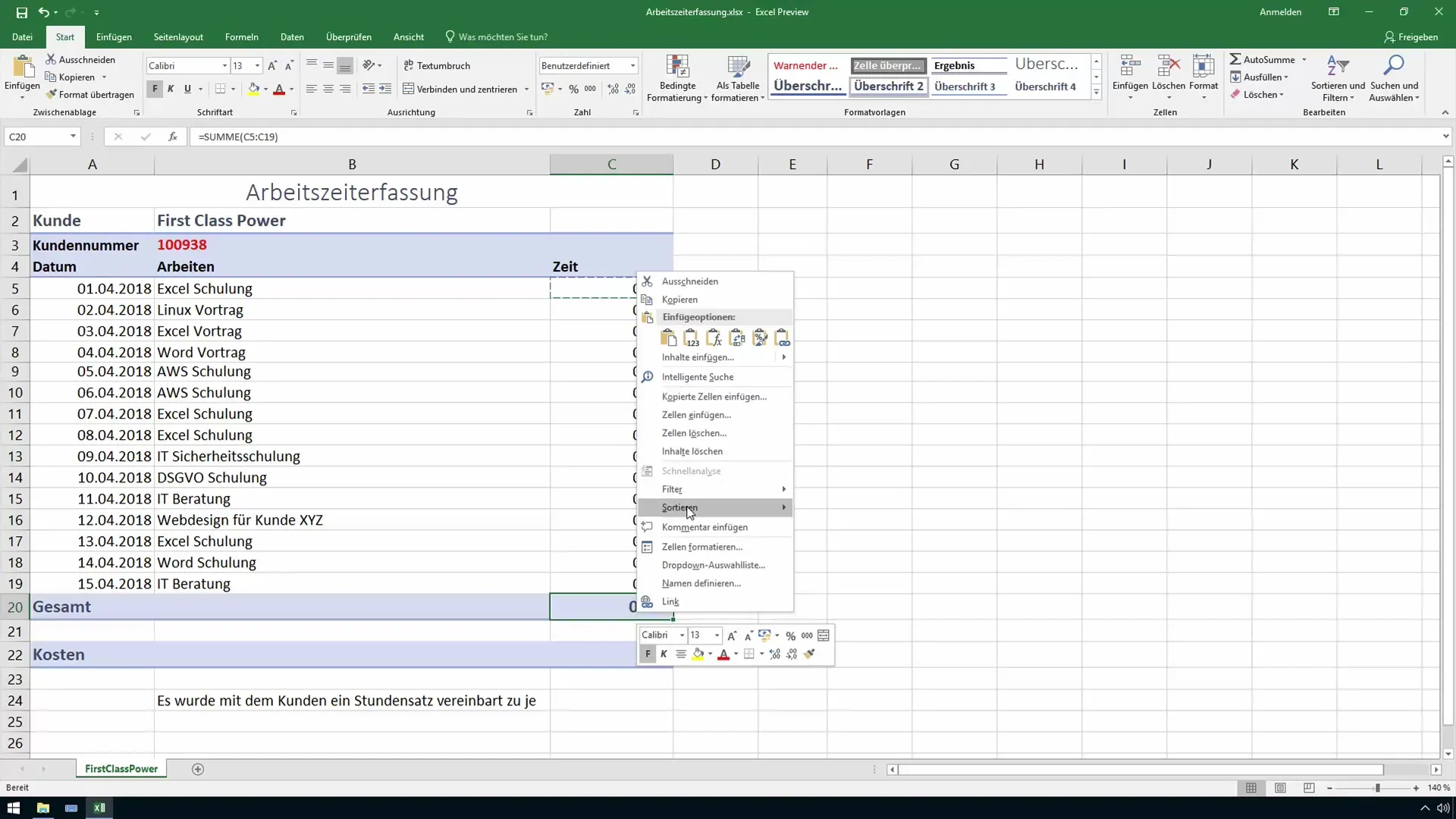Apply the yellow fill color in the ribbon
1456x819 pixels.
(253, 89)
